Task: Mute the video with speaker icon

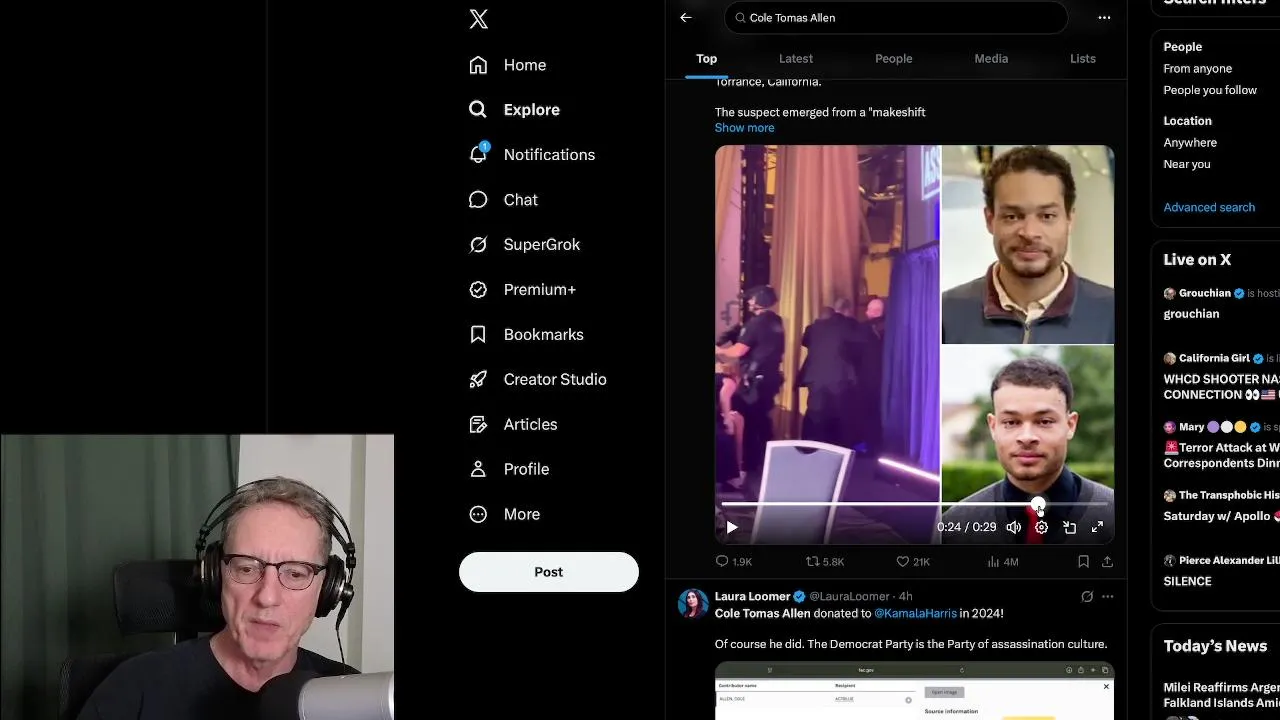Action: [x=1014, y=527]
